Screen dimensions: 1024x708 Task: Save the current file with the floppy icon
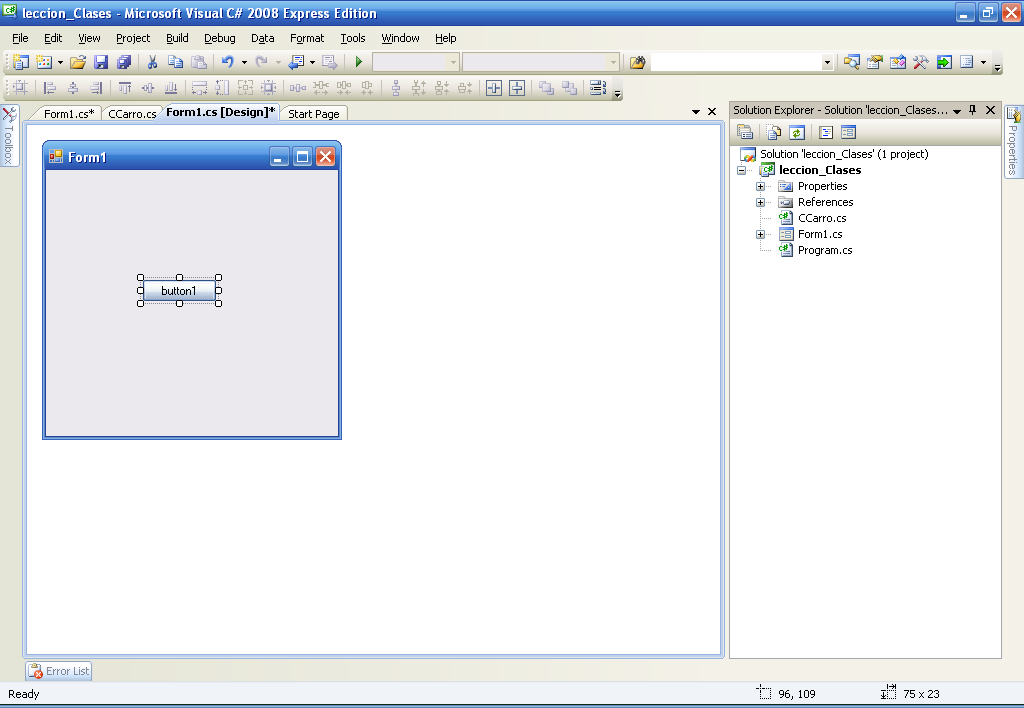pyautogui.click(x=101, y=62)
